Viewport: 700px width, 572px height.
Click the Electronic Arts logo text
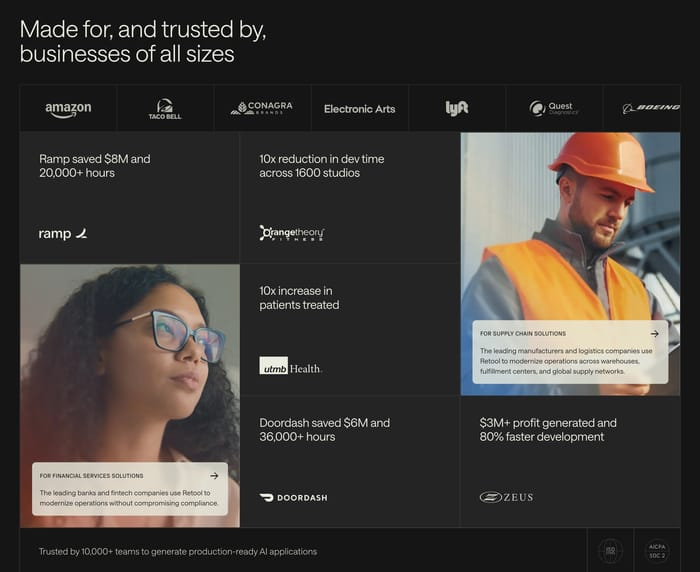[x=359, y=109]
